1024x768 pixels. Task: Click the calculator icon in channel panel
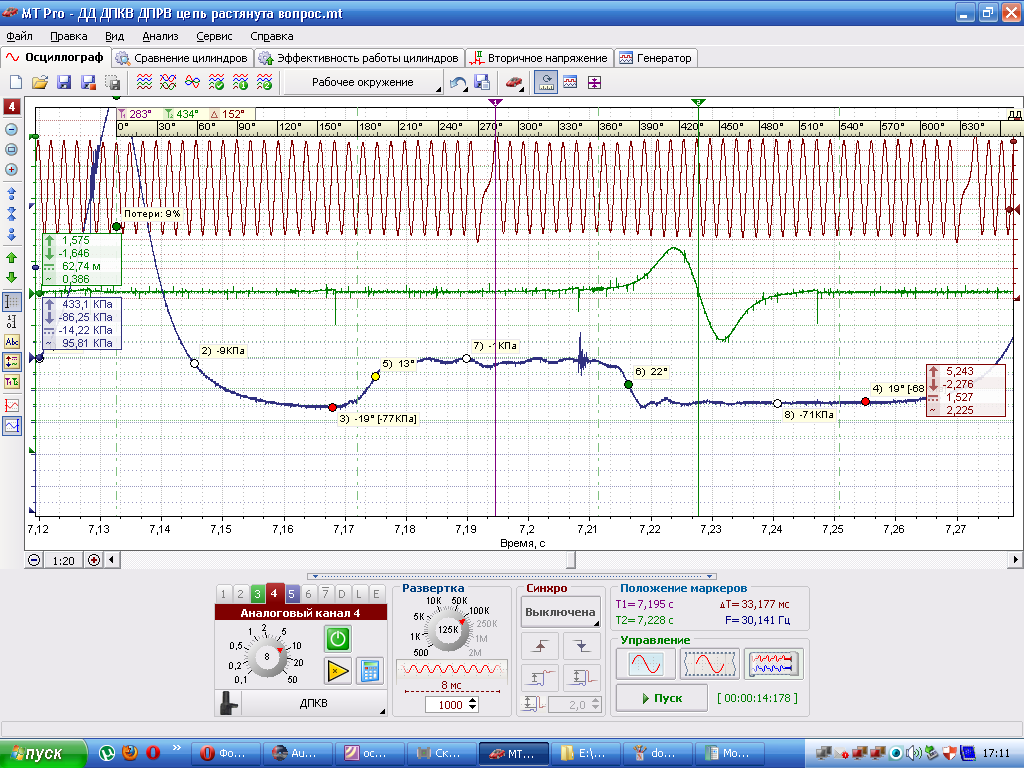(370, 671)
